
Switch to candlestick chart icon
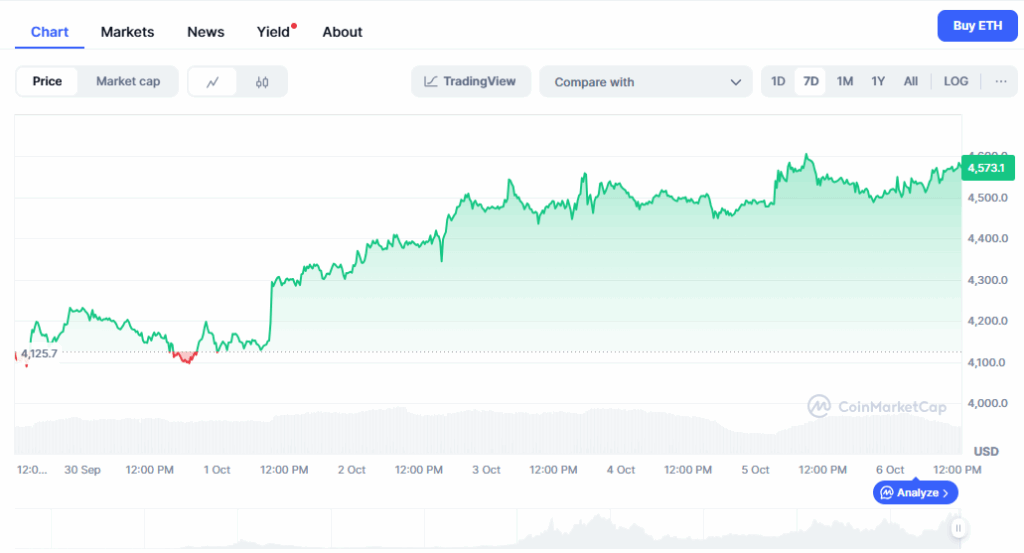click(262, 82)
